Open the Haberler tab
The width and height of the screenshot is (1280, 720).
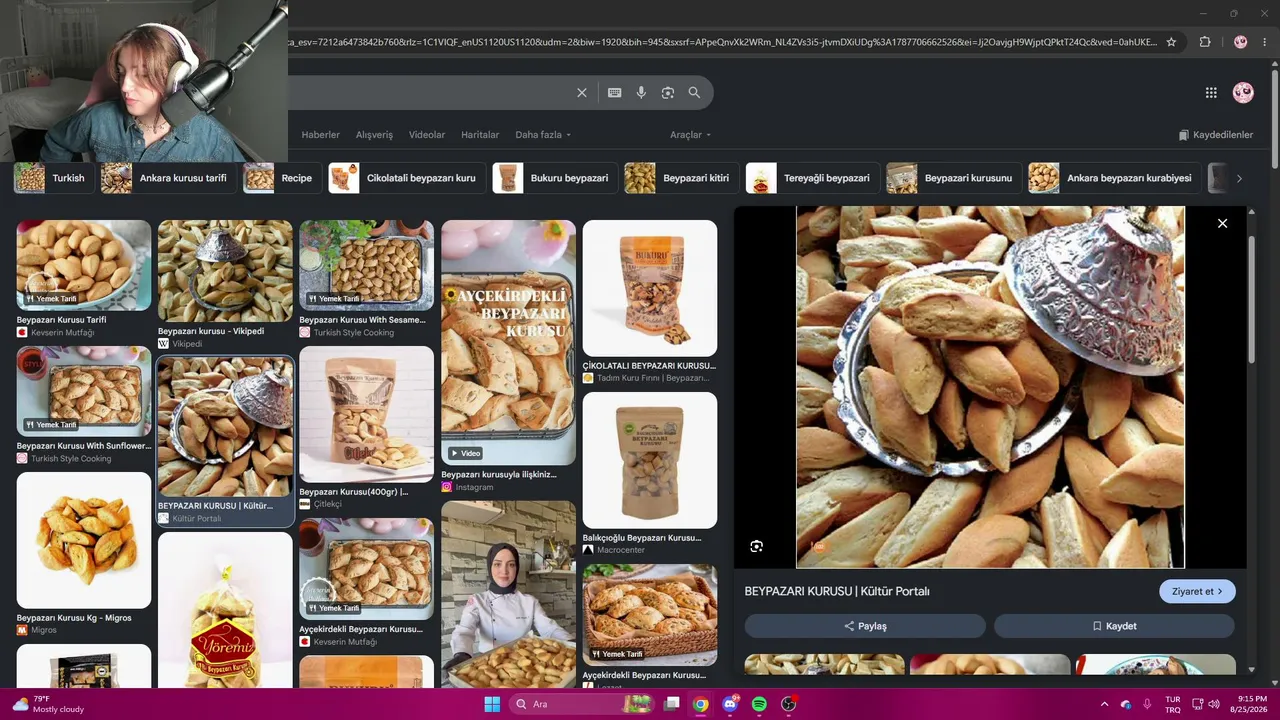pos(321,135)
